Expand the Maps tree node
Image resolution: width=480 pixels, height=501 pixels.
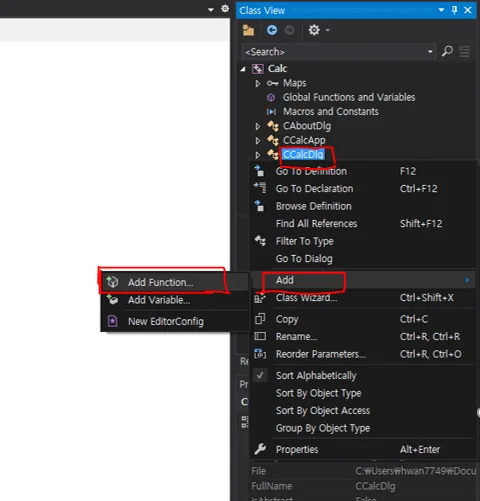pyautogui.click(x=258, y=83)
